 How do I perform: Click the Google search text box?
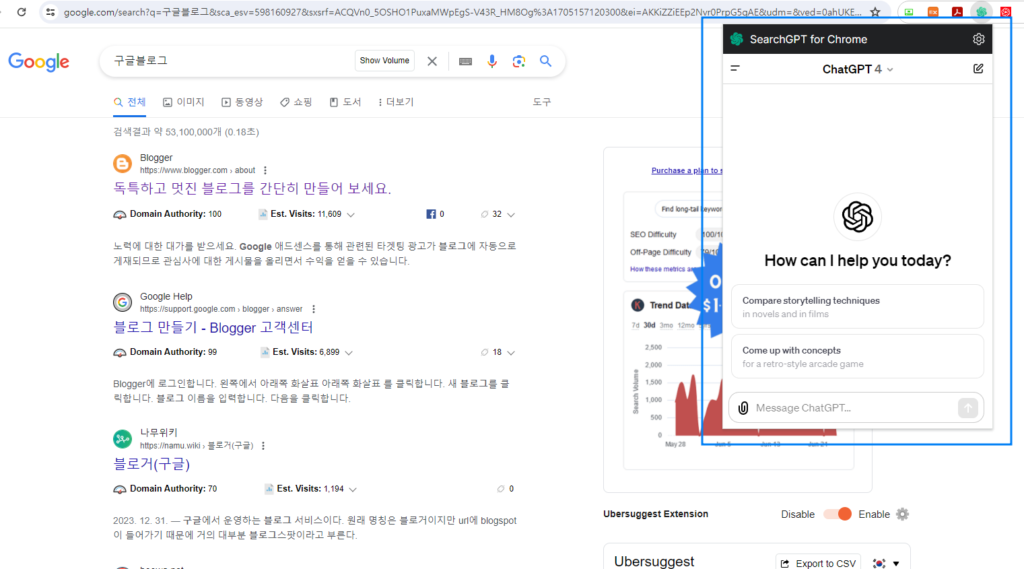click(229, 61)
